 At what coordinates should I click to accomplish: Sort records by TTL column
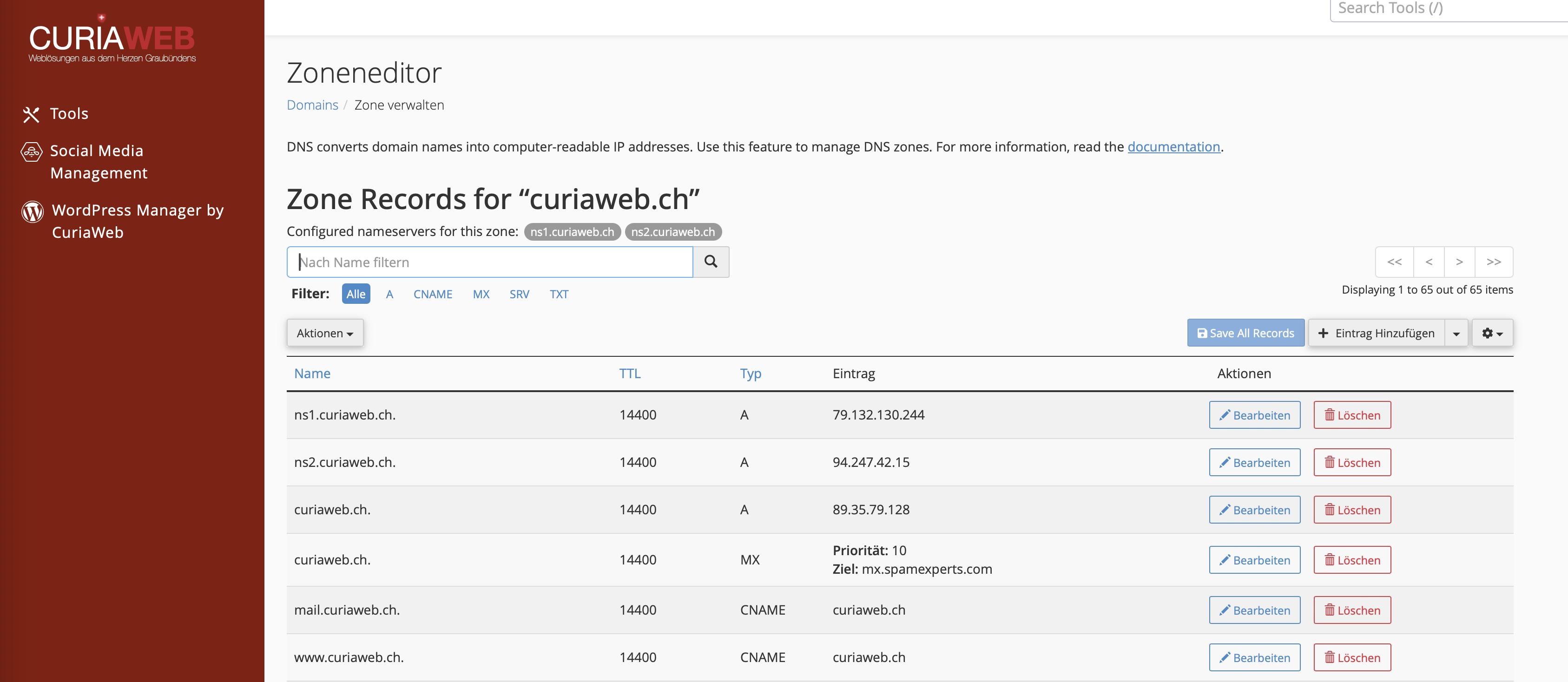(630, 374)
